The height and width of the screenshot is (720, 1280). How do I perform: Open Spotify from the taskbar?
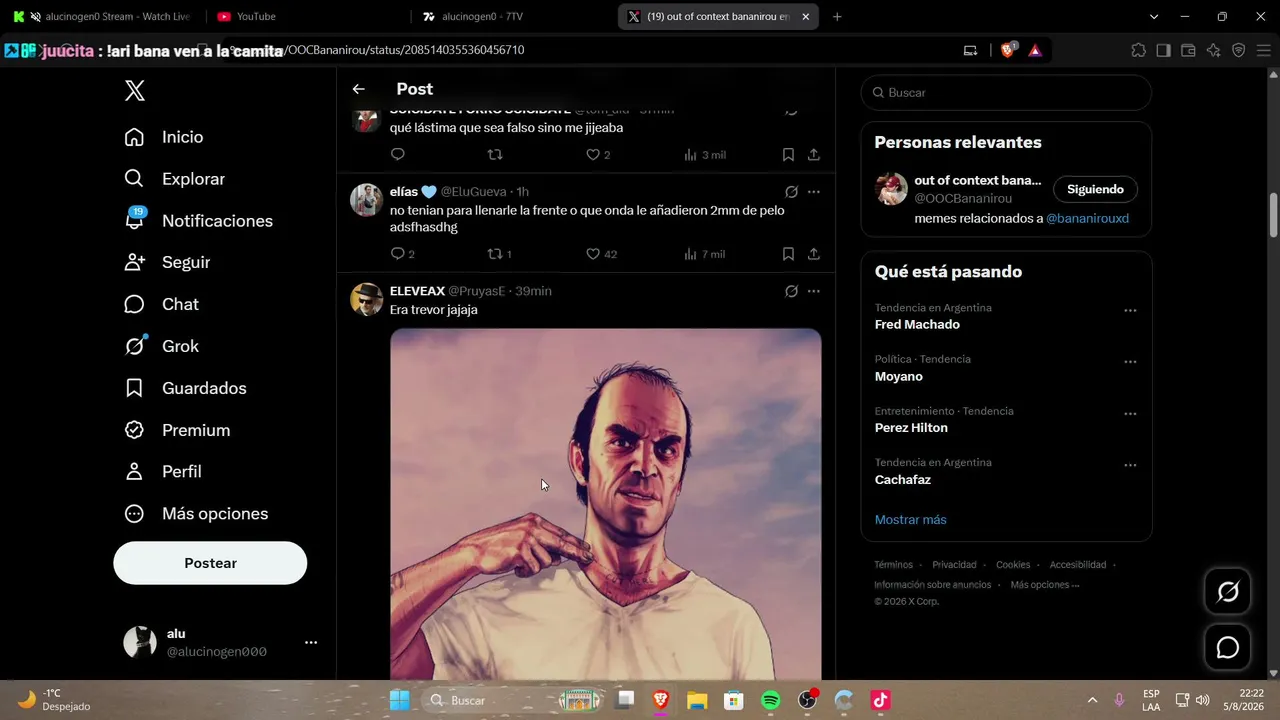770,700
